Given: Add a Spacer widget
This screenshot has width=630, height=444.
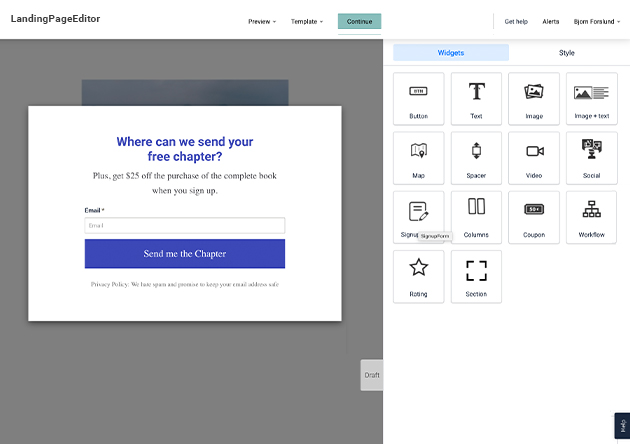Looking at the screenshot, I should click(x=476, y=158).
